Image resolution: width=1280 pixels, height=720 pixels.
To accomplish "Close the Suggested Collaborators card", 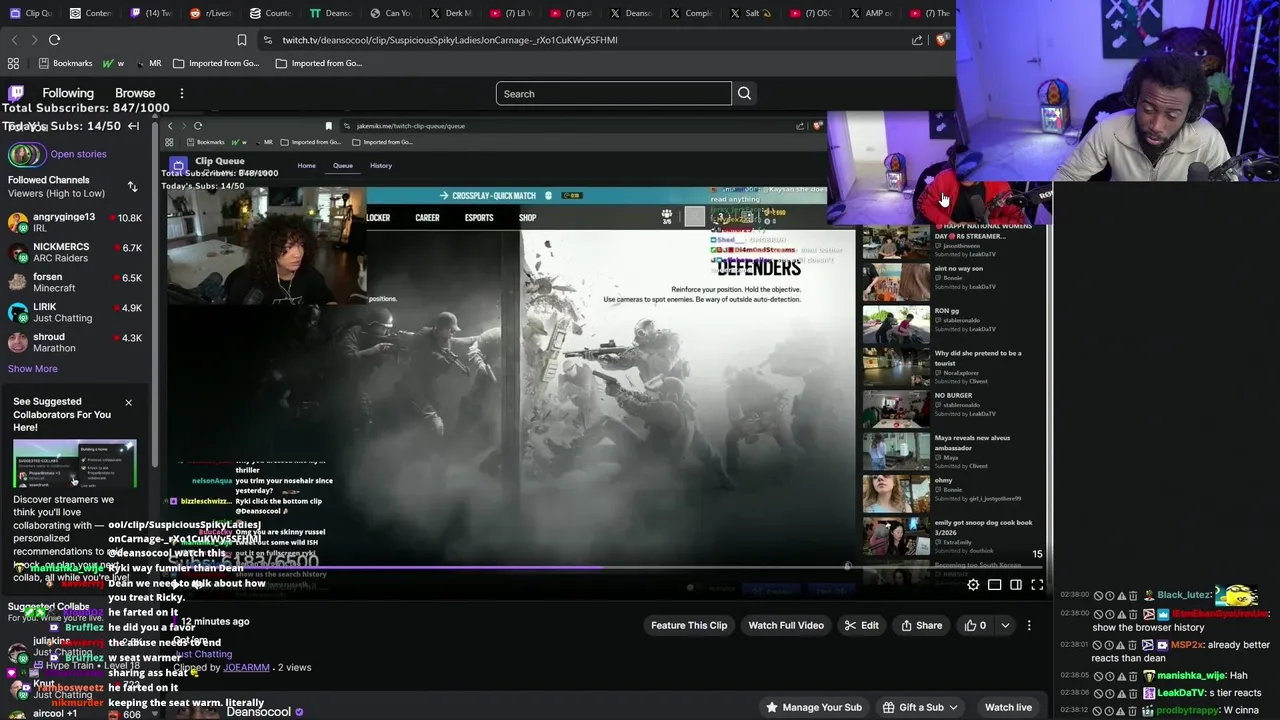I will click(128, 402).
